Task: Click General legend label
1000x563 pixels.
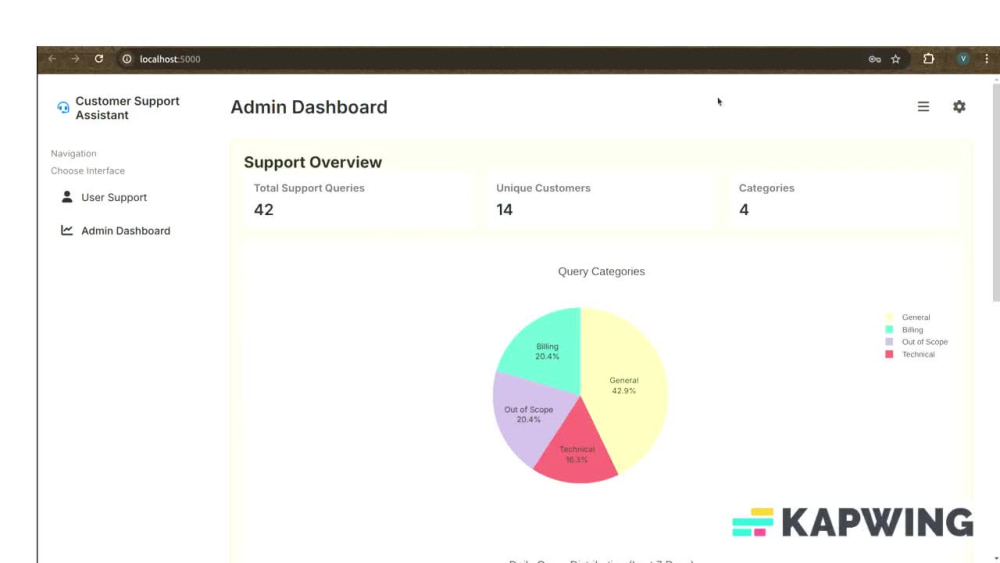Action: point(916,317)
